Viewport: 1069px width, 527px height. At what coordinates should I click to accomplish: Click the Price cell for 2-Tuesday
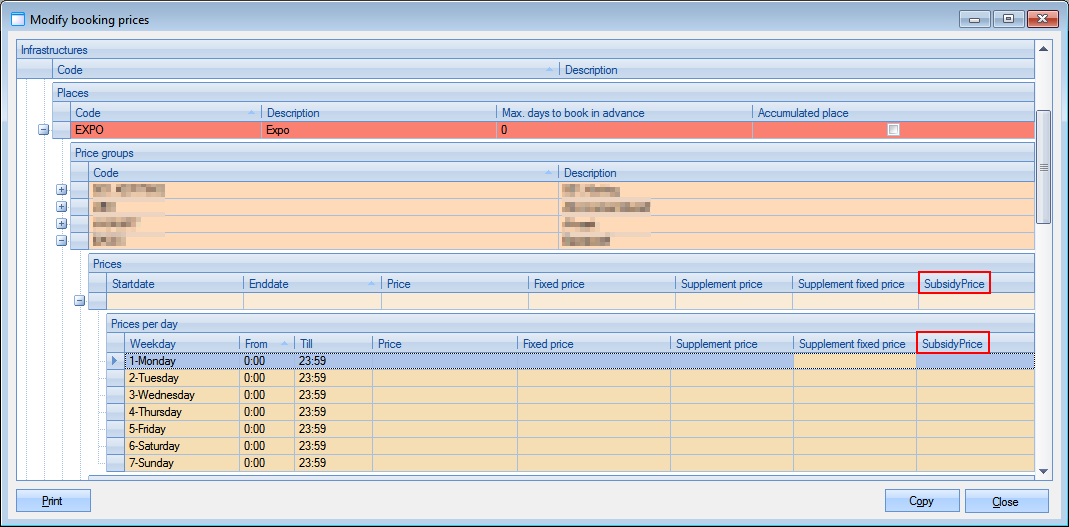444,378
